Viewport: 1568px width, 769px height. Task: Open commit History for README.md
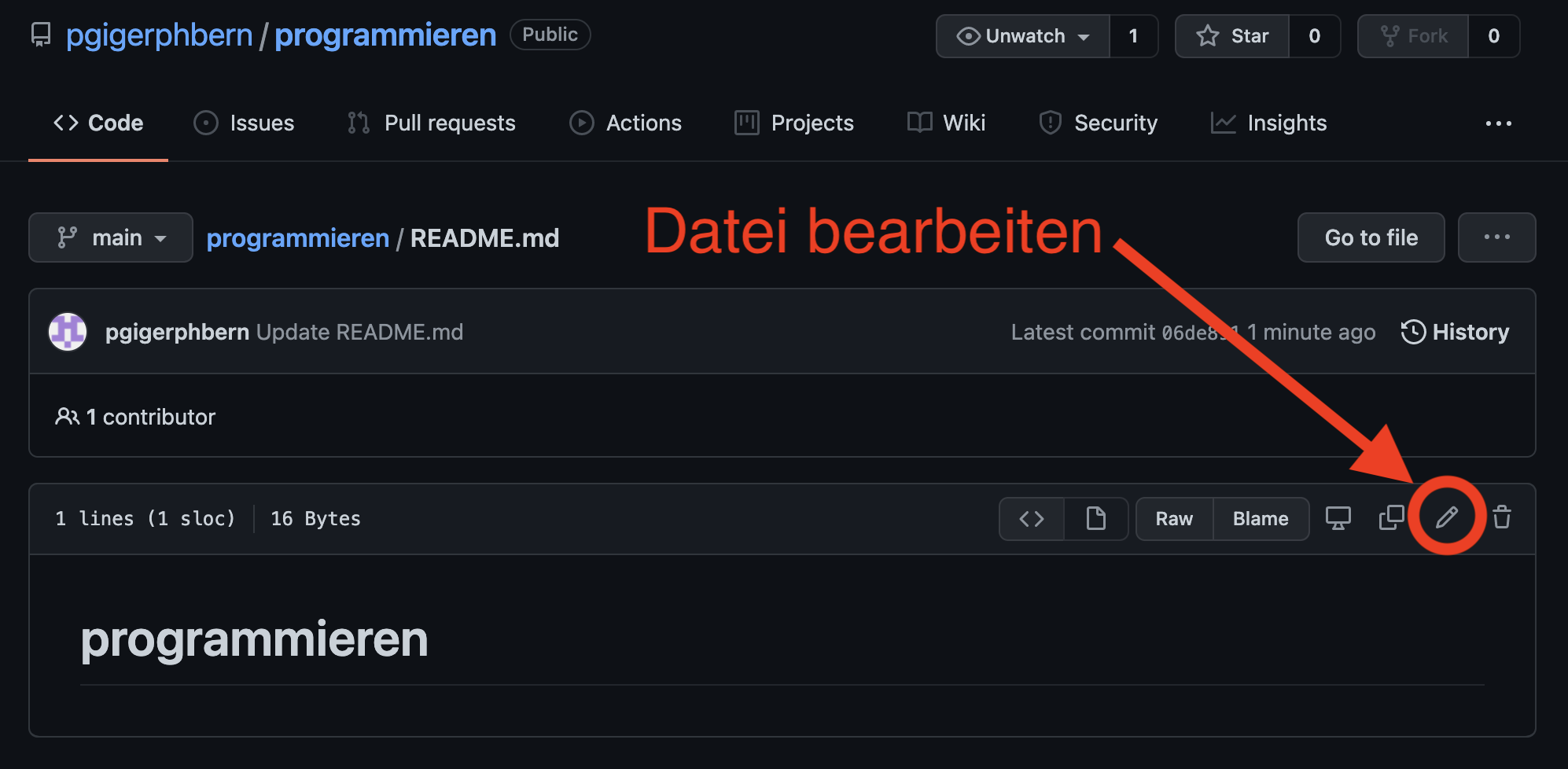click(1455, 332)
